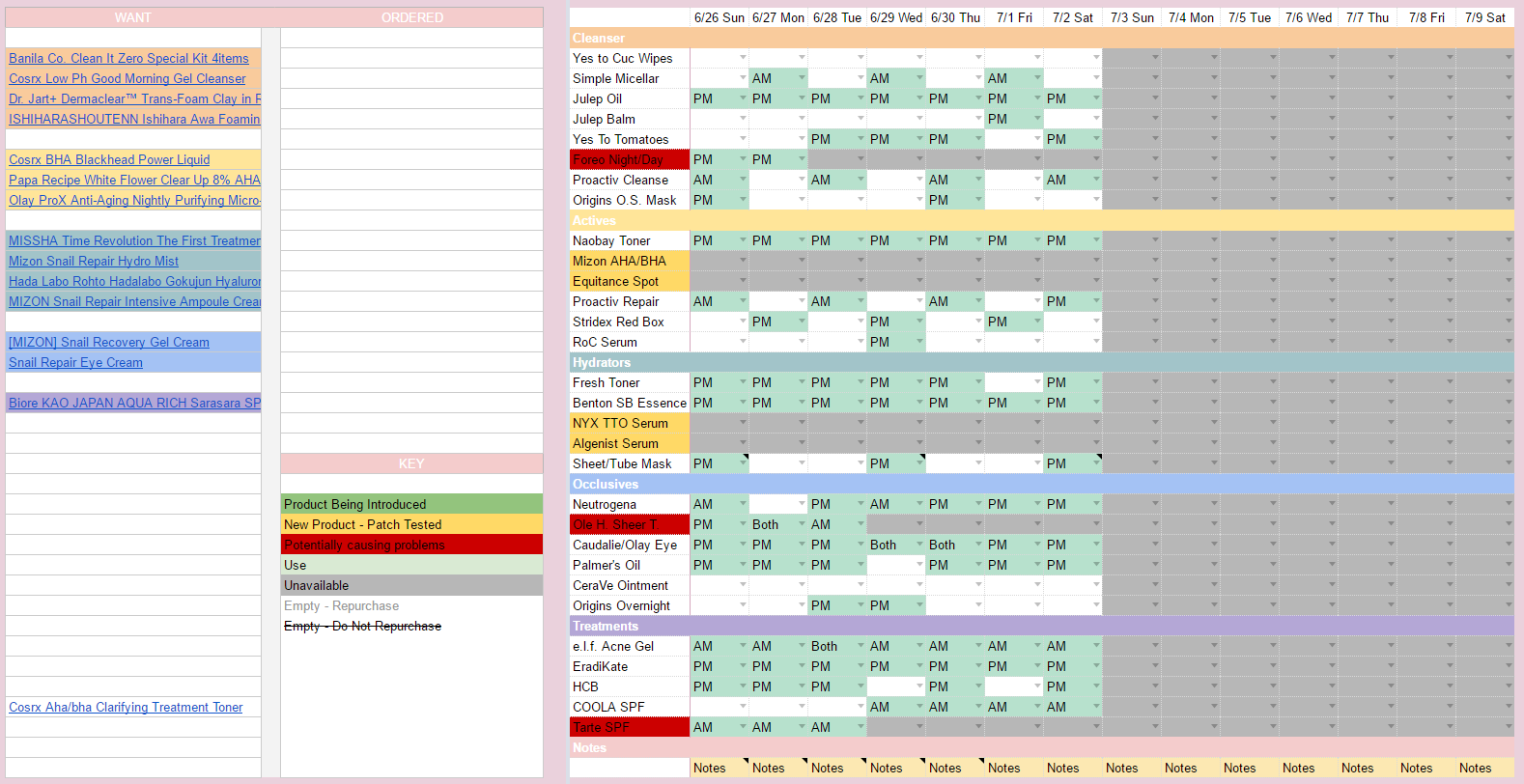The height and width of the screenshot is (784, 1524).
Task: Click the WANT column header
Action: pos(133,17)
